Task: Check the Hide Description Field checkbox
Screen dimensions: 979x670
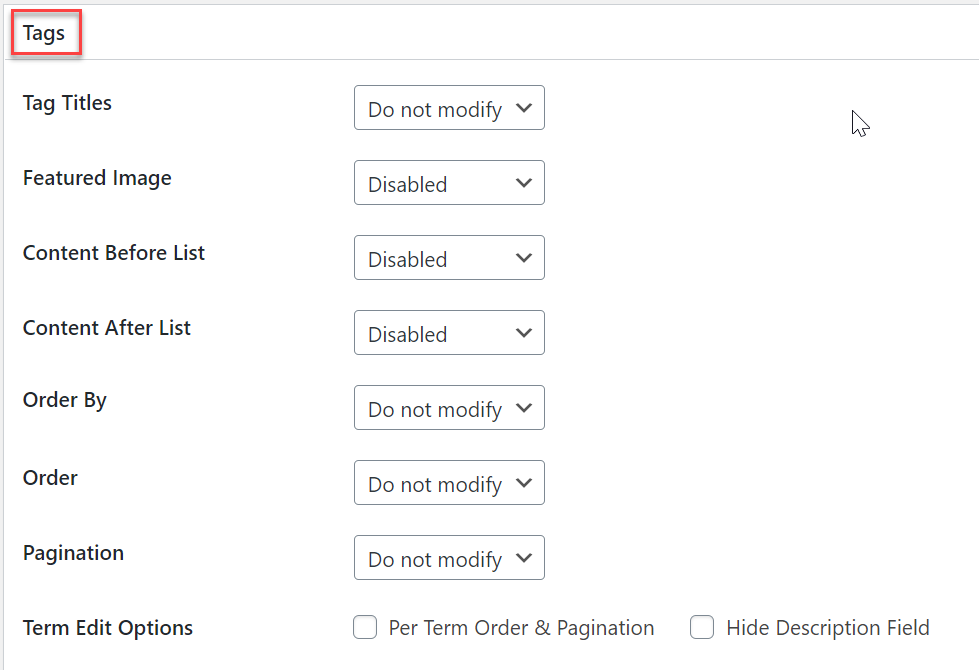Action: 702,627
